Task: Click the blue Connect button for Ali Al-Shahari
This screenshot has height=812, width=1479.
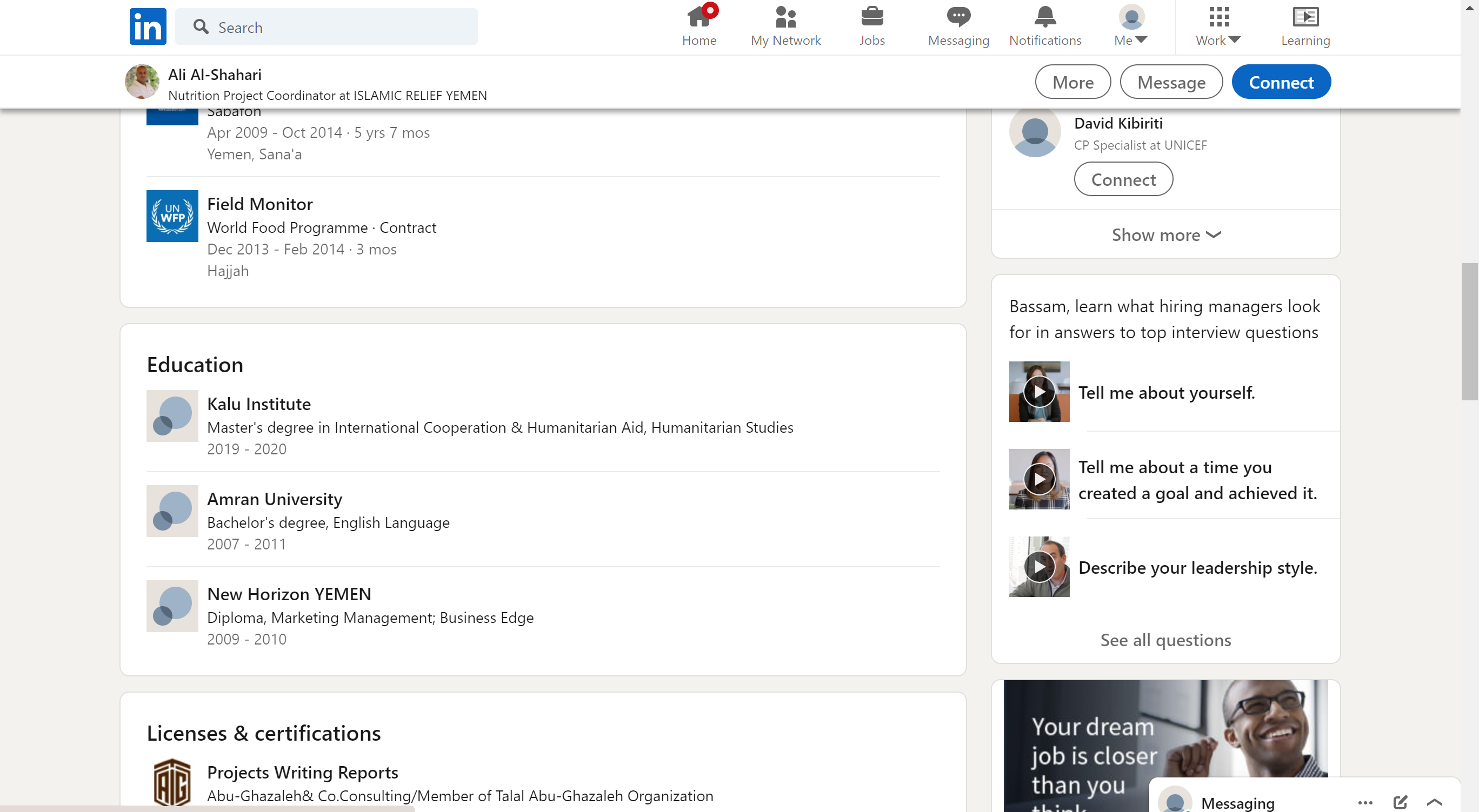Action: click(x=1281, y=82)
